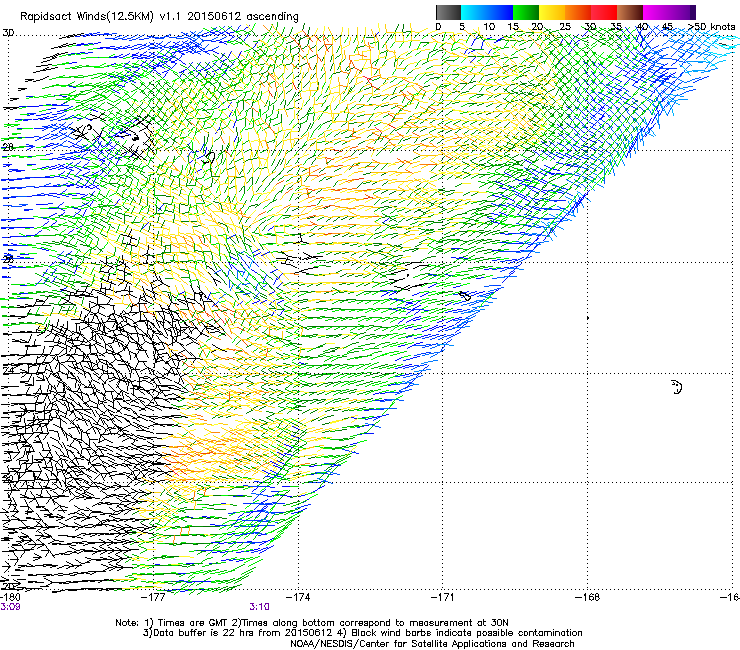
Task: Click the brown 35-40 knots color segment
Action: click(630, 12)
